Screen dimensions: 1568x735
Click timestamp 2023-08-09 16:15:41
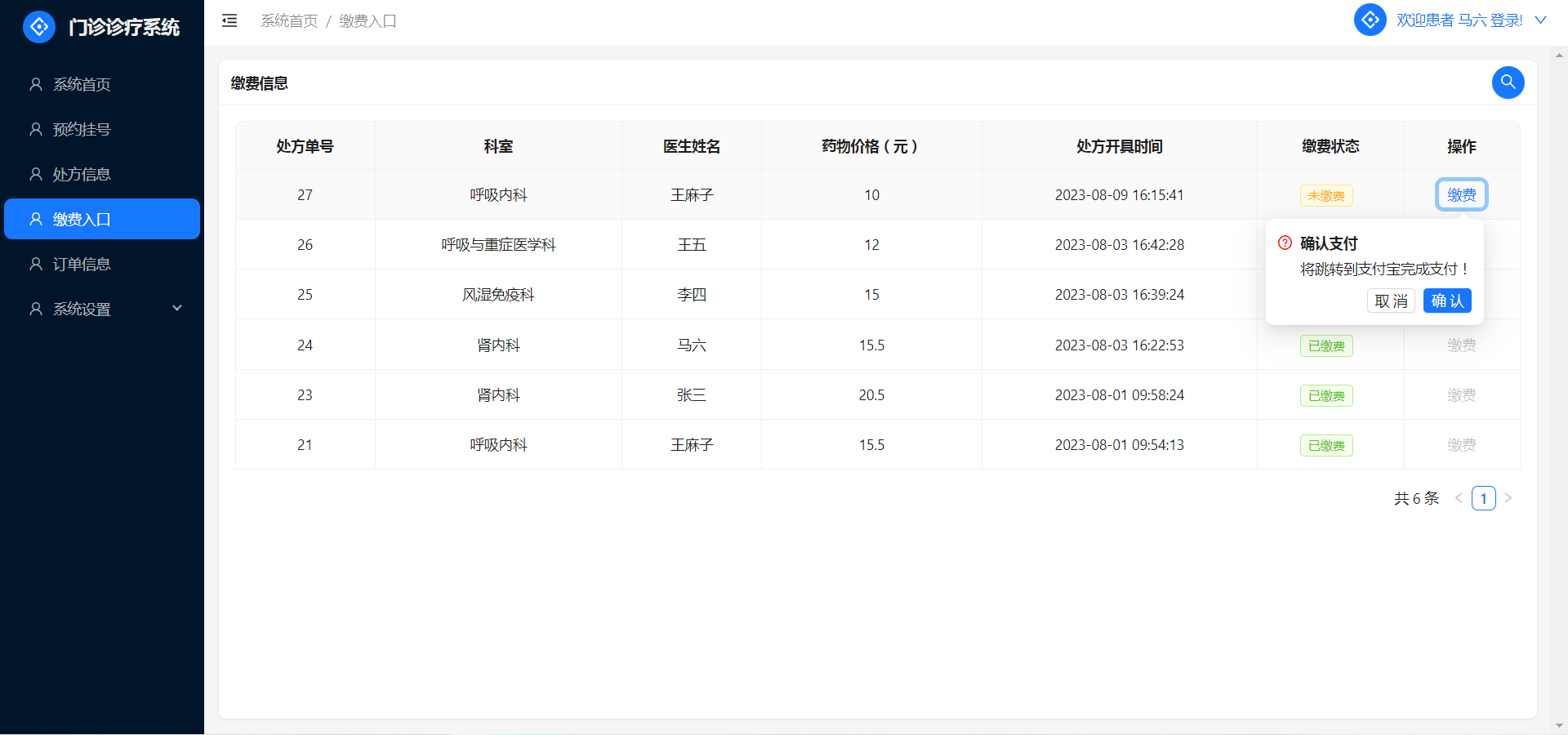(1119, 194)
